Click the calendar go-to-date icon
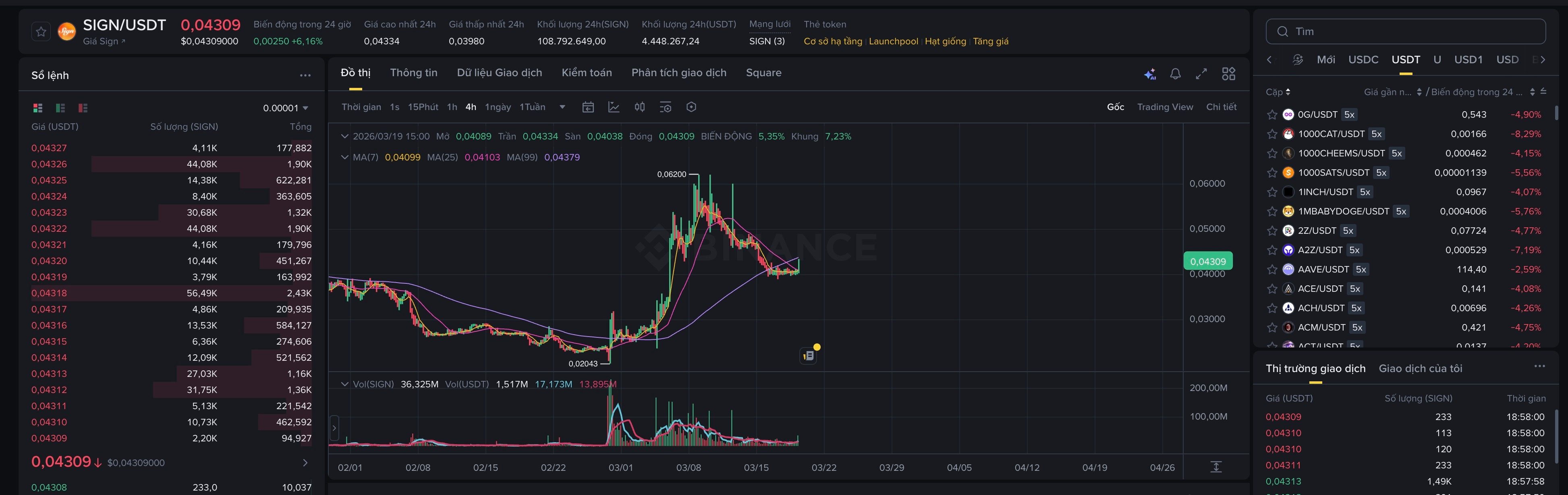 point(588,107)
